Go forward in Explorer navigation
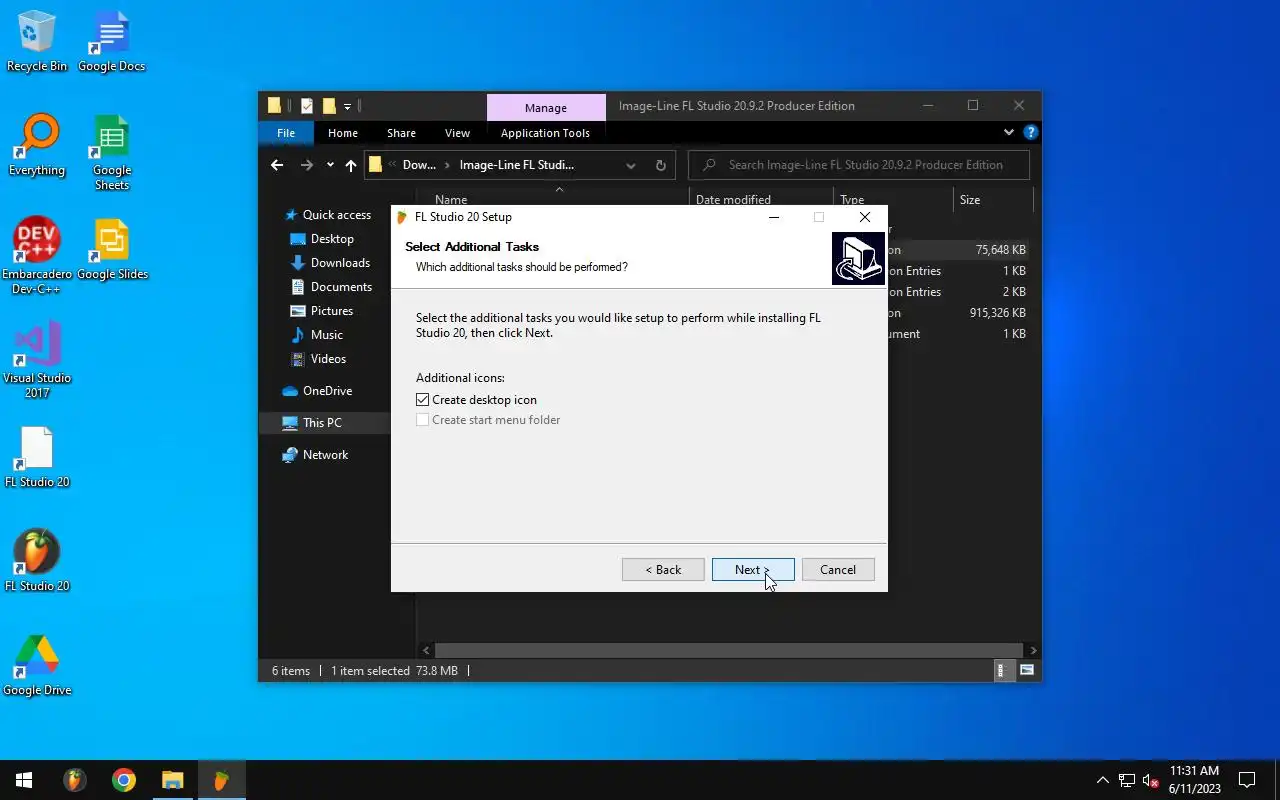The width and height of the screenshot is (1280, 800). click(x=307, y=165)
